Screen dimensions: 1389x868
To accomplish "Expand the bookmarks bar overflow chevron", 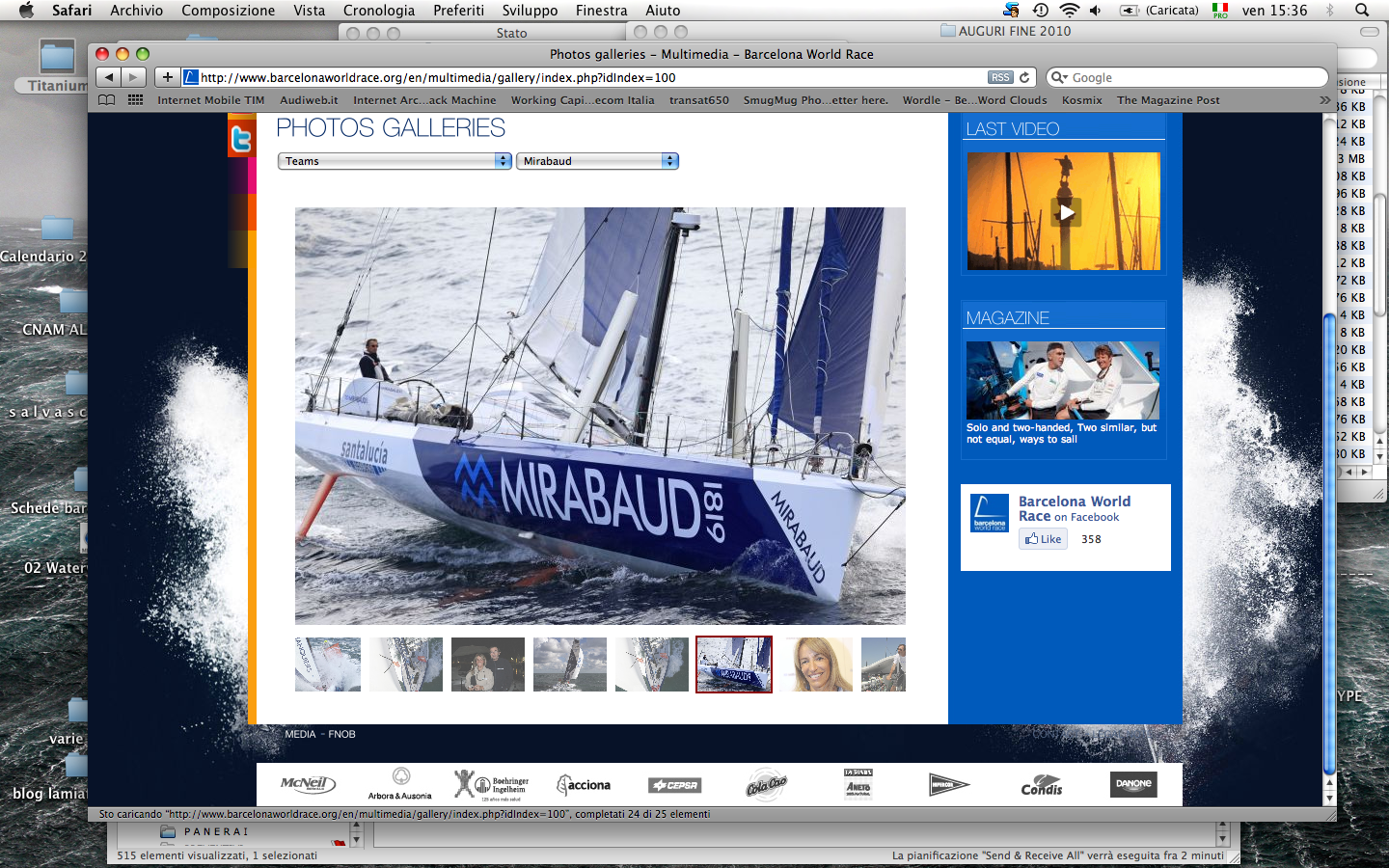I will [x=1324, y=99].
